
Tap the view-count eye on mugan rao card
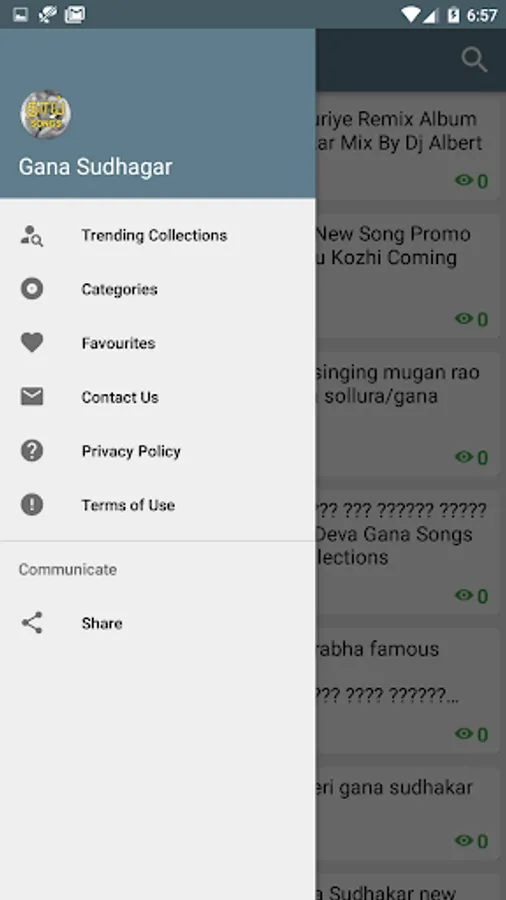pos(464,457)
